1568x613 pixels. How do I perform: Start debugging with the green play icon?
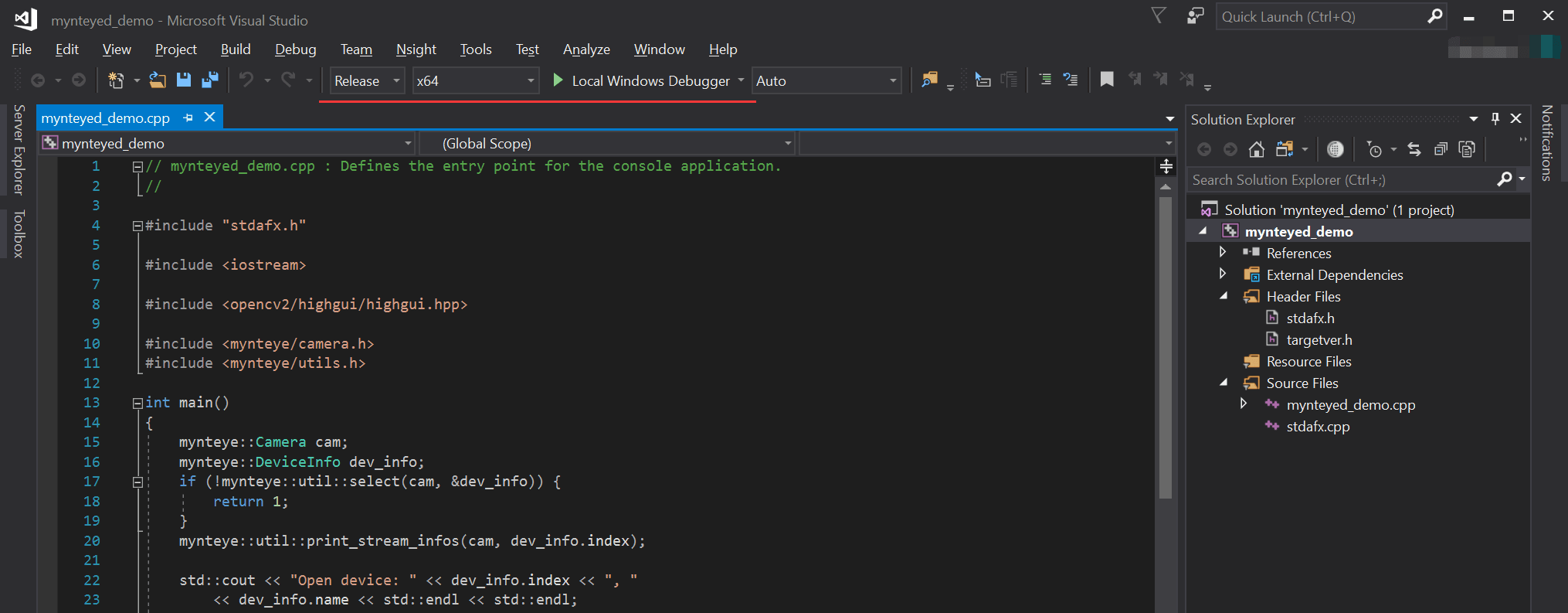[x=558, y=80]
